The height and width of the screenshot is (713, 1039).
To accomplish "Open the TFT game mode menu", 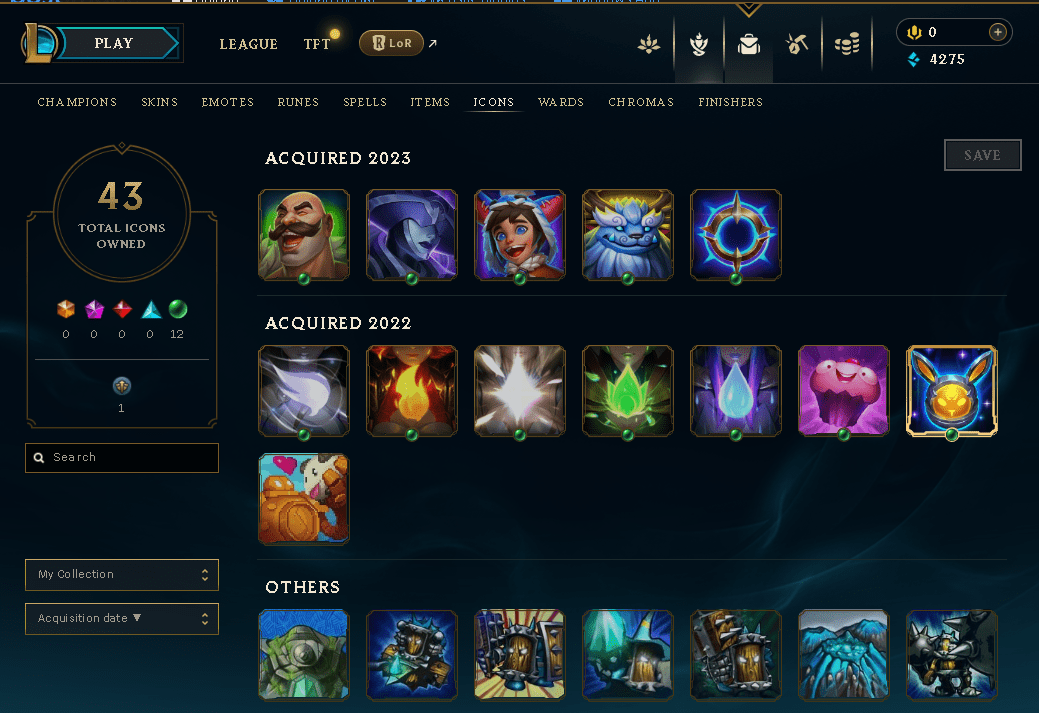I will 317,44.
